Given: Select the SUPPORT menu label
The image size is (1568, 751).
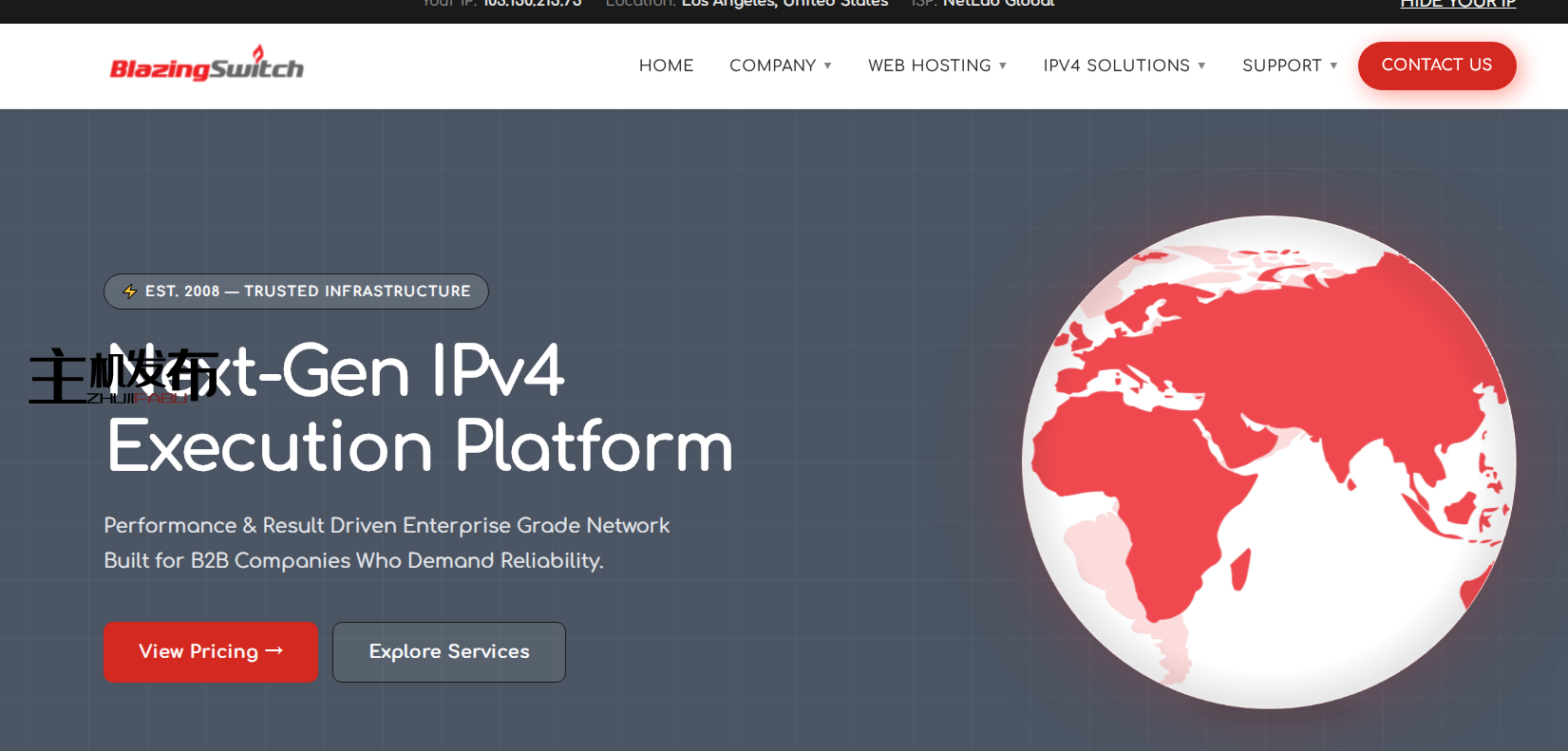Looking at the screenshot, I should (x=1281, y=66).
